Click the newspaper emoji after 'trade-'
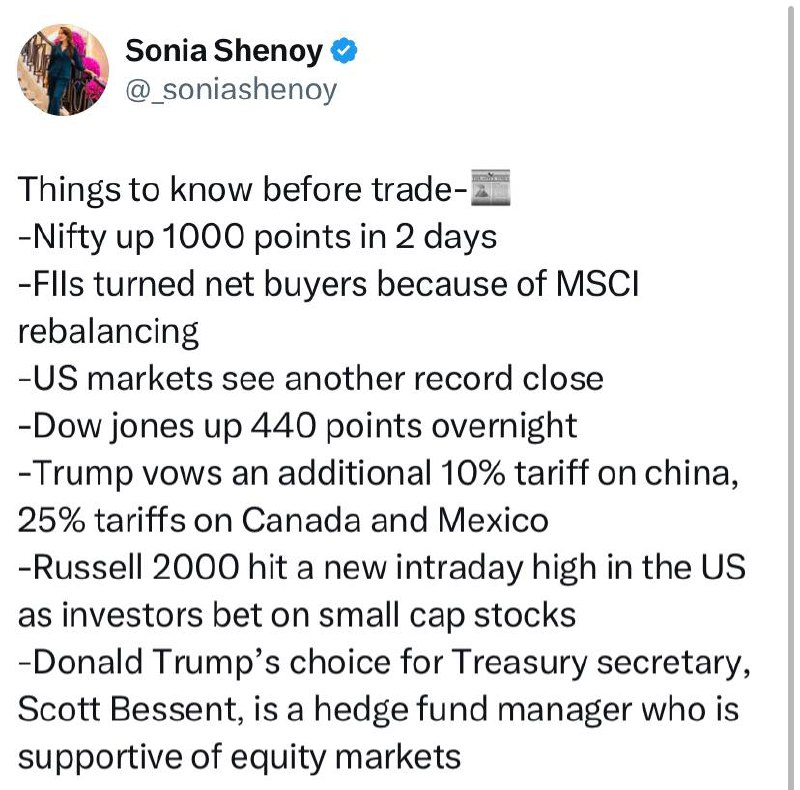Viewport: 800px width, 790px height. point(490,188)
